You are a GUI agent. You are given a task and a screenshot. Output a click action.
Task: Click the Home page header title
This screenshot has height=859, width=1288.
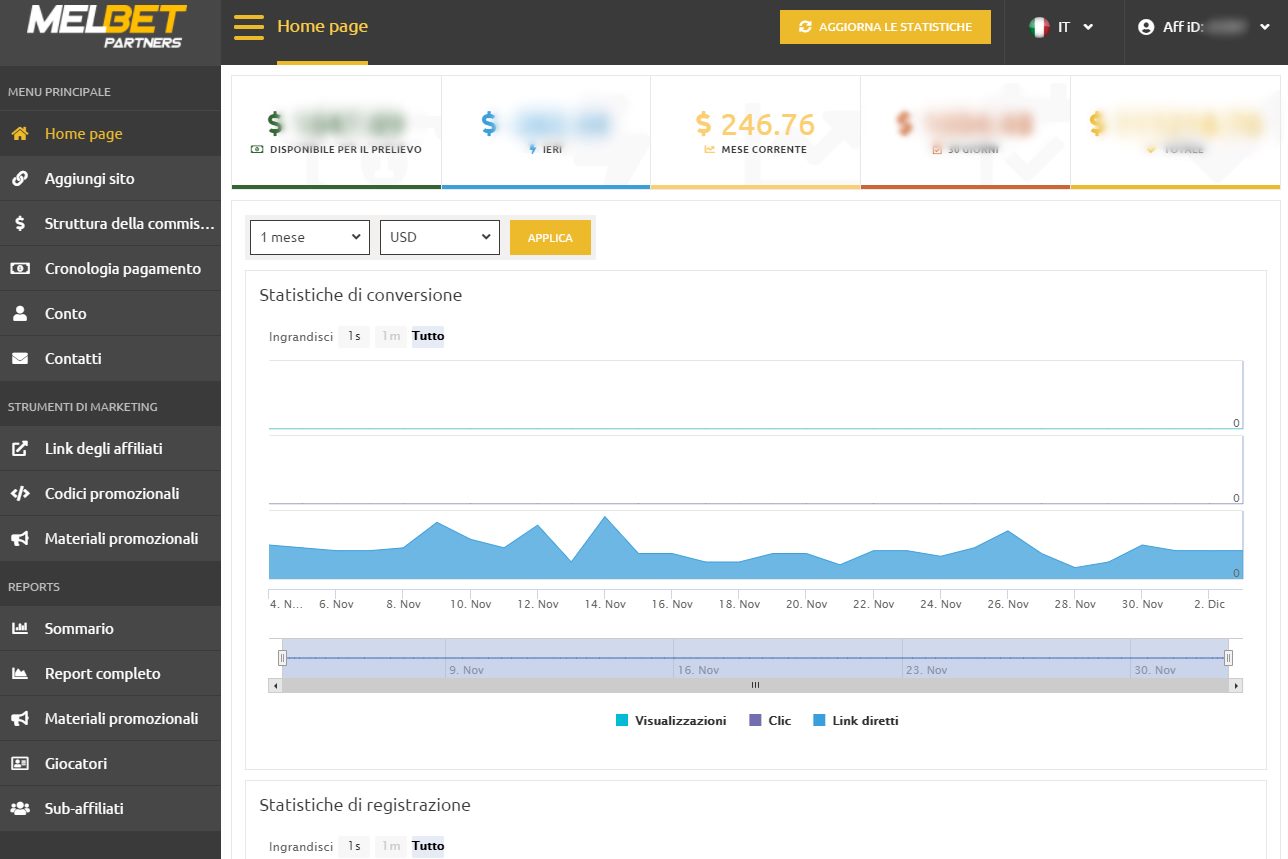click(x=322, y=27)
